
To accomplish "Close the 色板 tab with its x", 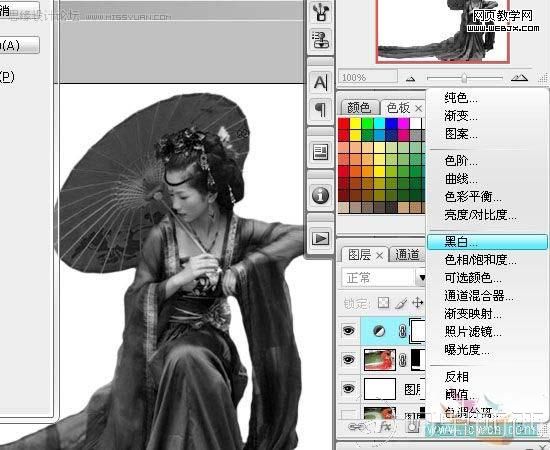I will 418,109.
